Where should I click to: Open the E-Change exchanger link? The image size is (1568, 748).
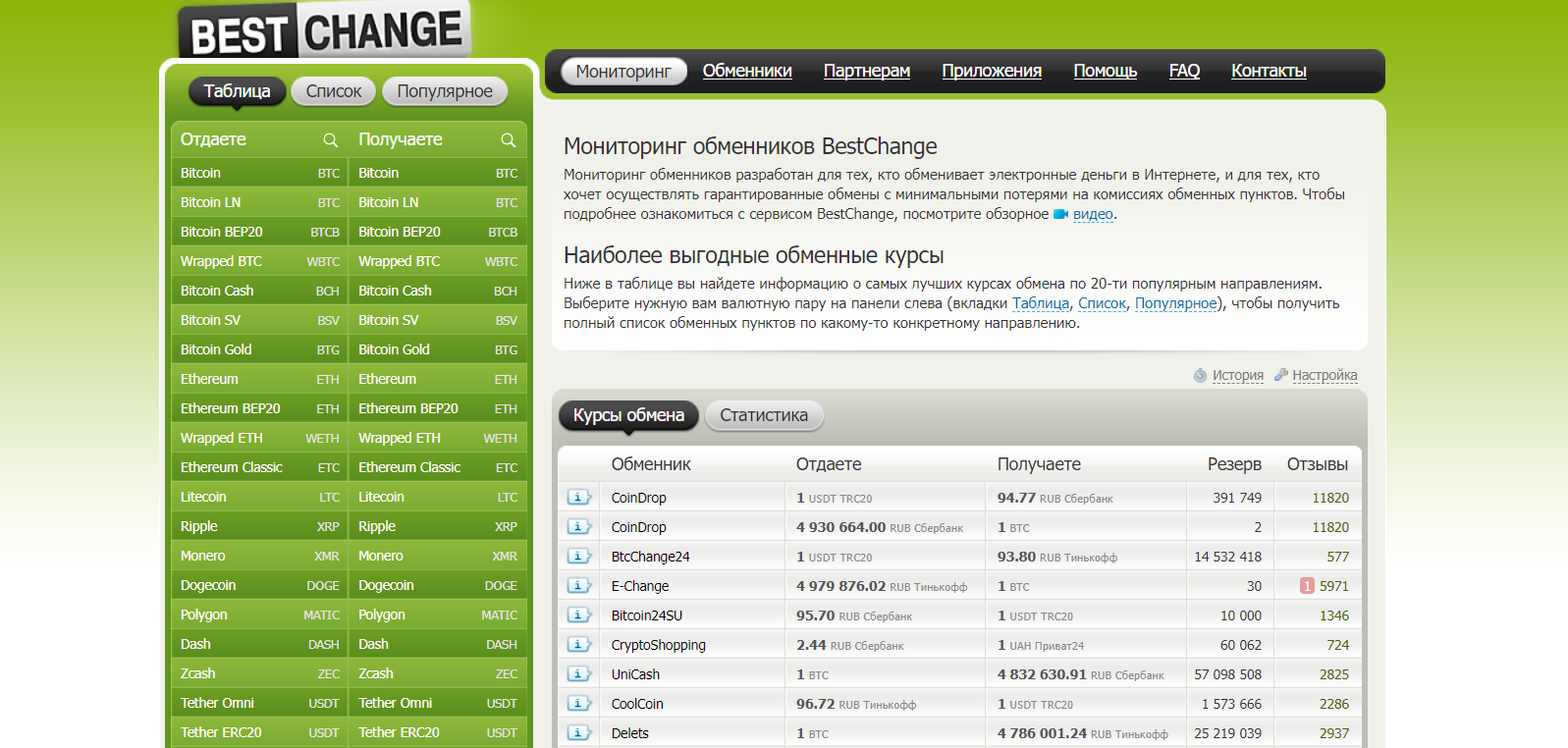coord(640,586)
